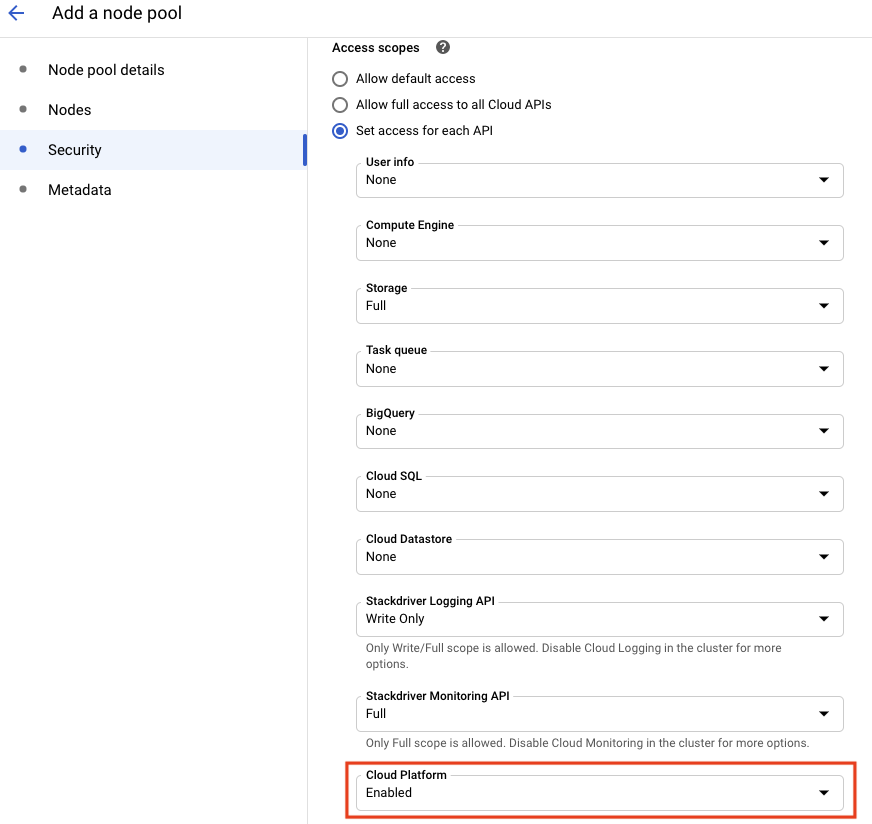Open the BigQuery scope dropdown

point(599,431)
